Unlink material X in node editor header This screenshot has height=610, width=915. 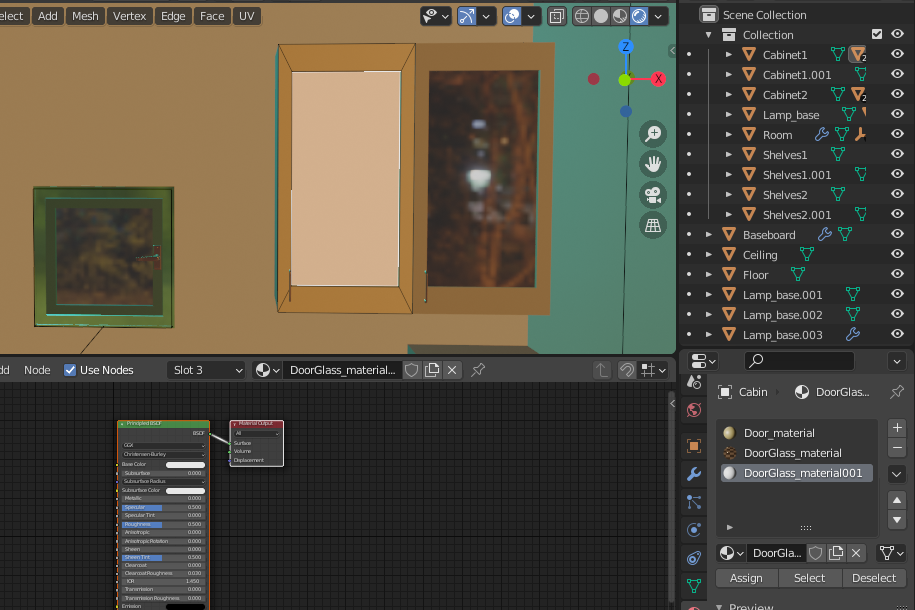[x=452, y=370]
